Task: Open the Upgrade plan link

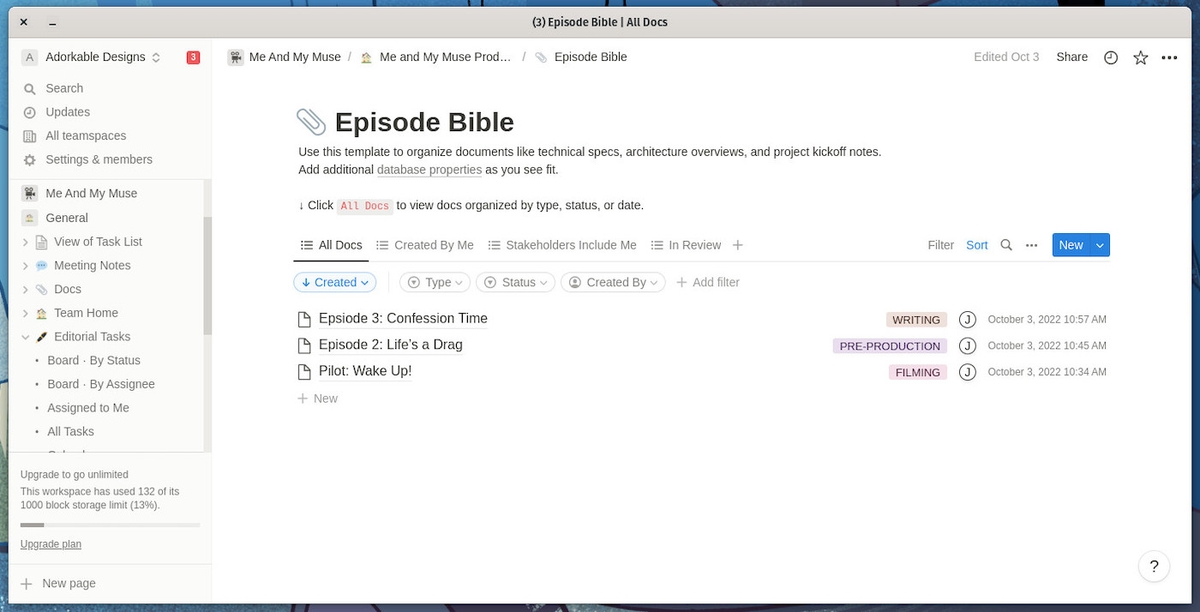Action: click(x=50, y=544)
